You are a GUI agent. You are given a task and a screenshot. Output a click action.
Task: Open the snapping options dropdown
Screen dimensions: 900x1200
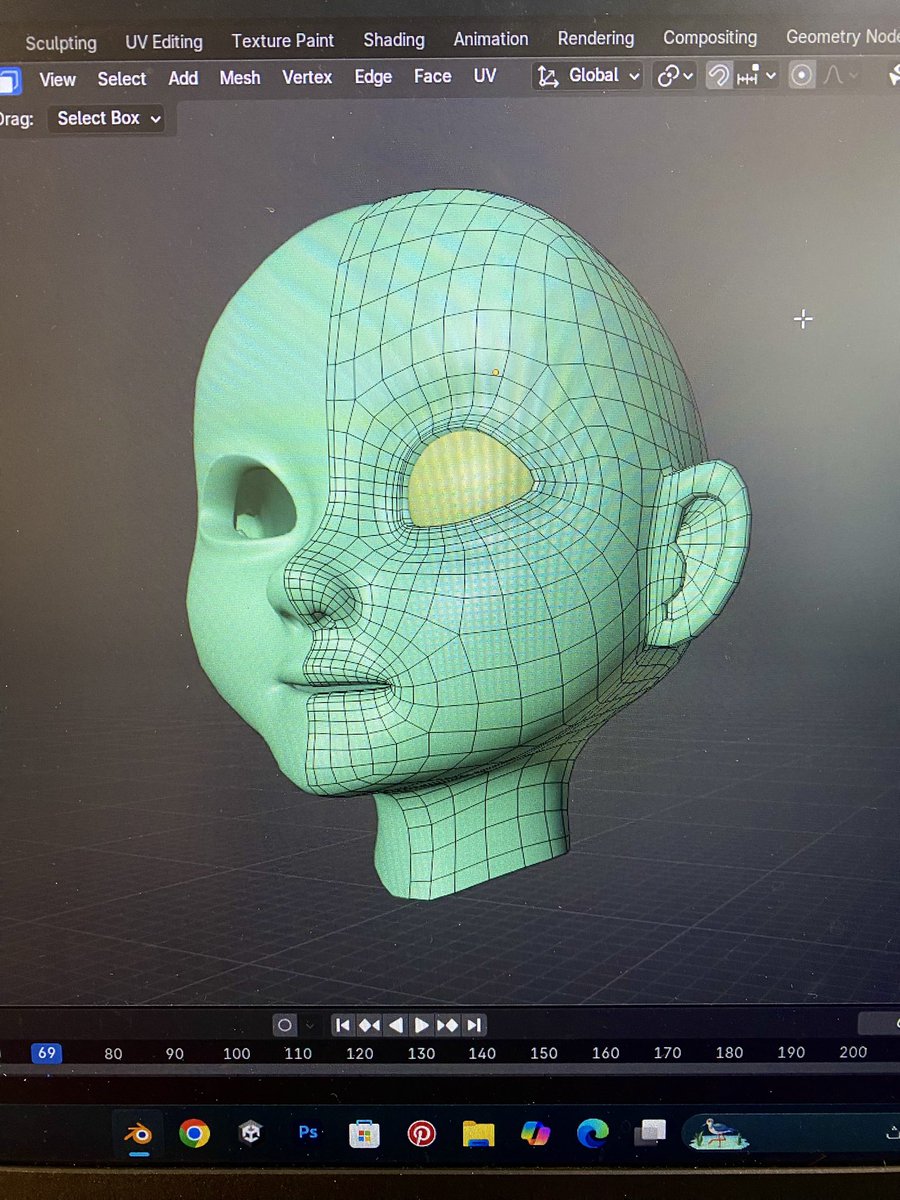(x=757, y=76)
